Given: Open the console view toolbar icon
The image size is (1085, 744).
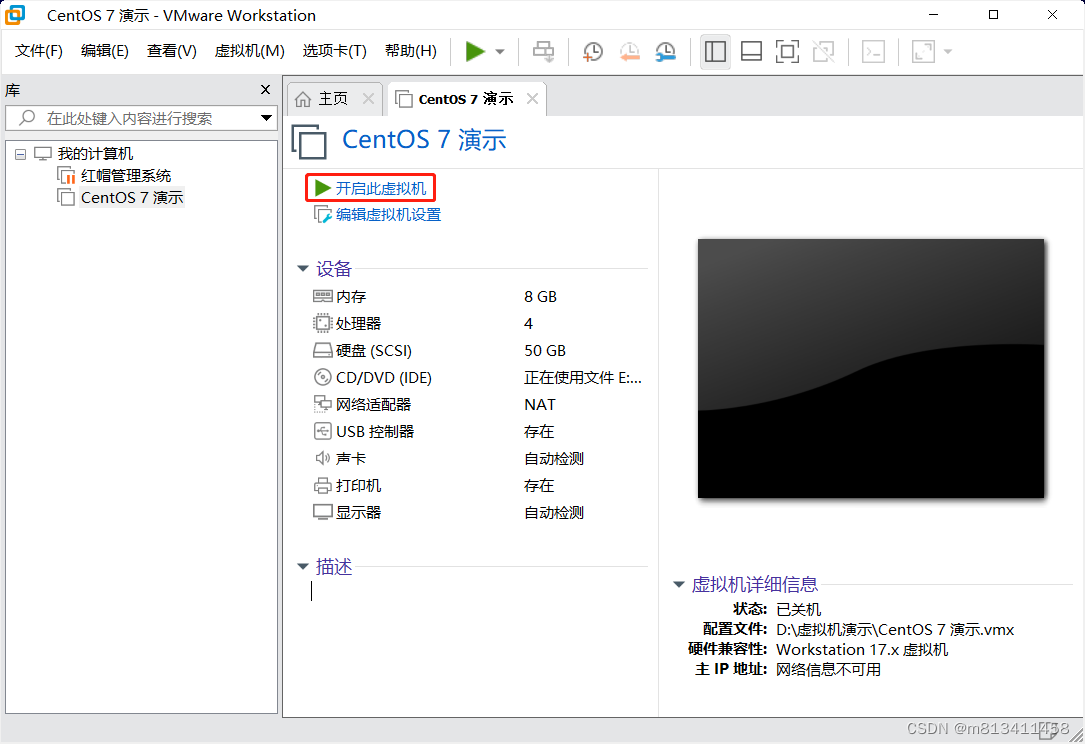Looking at the screenshot, I should point(873,51).
